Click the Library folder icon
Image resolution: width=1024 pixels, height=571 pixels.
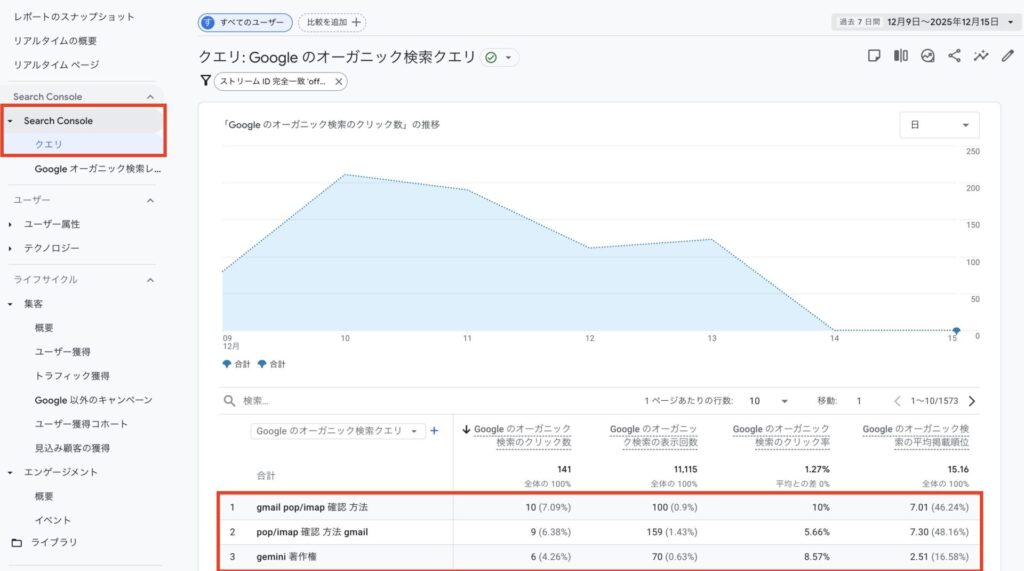16,542
